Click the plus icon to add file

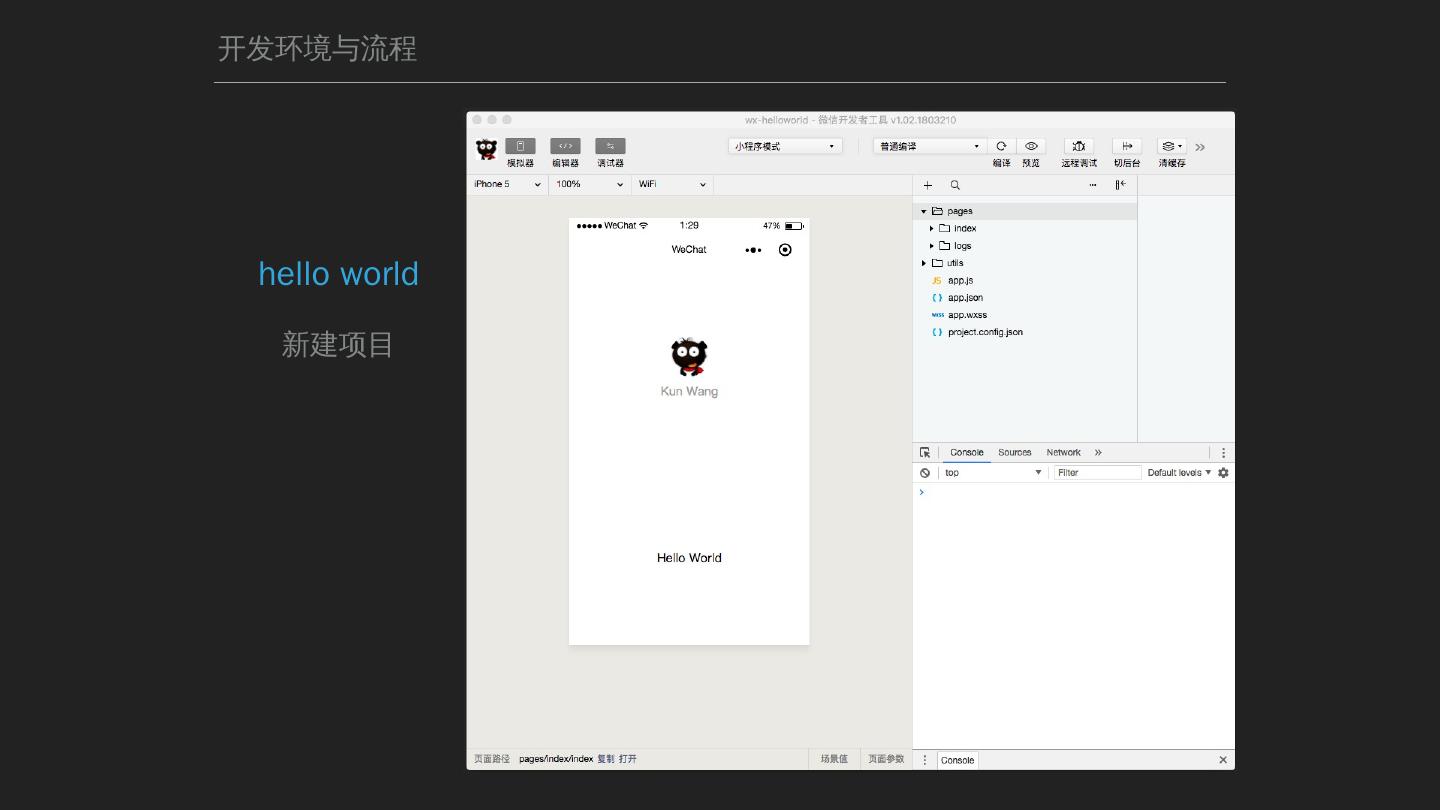[x=928, y=185]
